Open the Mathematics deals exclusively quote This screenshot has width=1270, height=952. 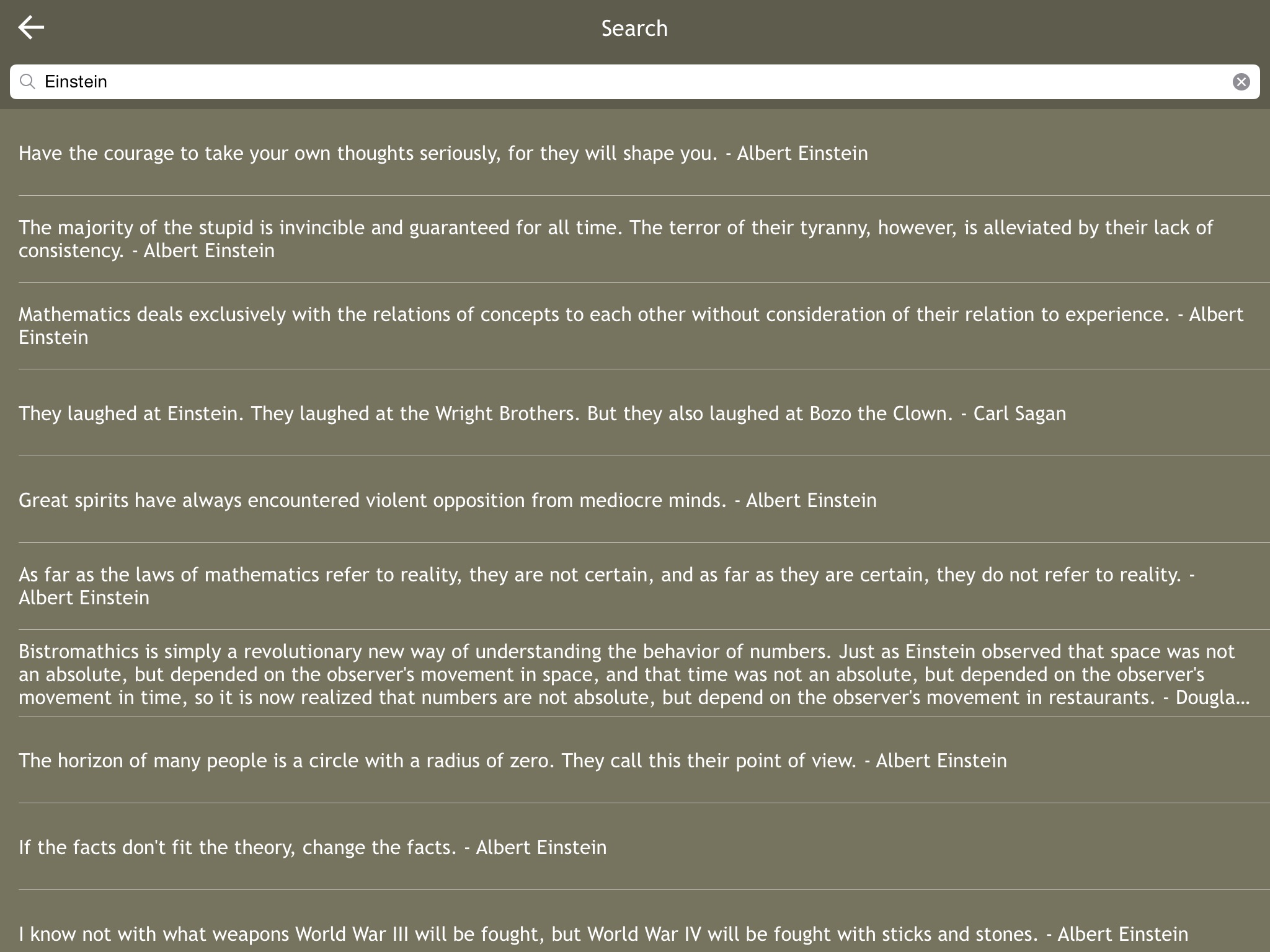(x=630, y=325)
